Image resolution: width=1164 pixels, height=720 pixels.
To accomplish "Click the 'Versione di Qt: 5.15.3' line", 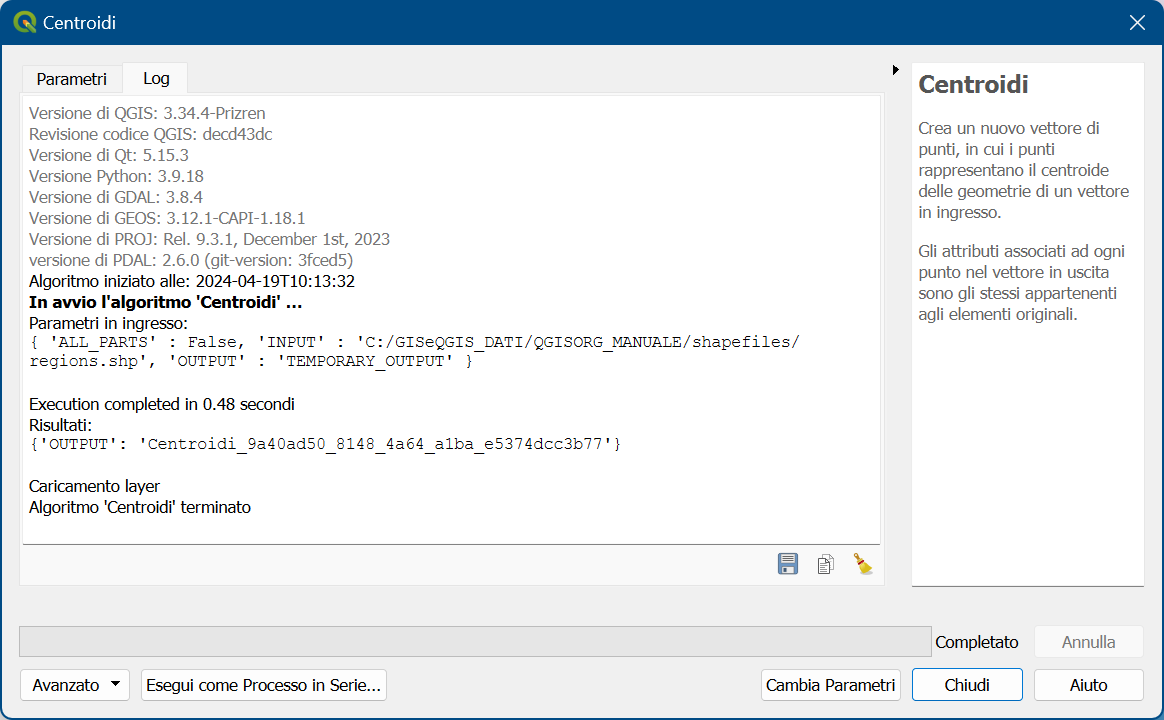I will [x=109, y=155].
